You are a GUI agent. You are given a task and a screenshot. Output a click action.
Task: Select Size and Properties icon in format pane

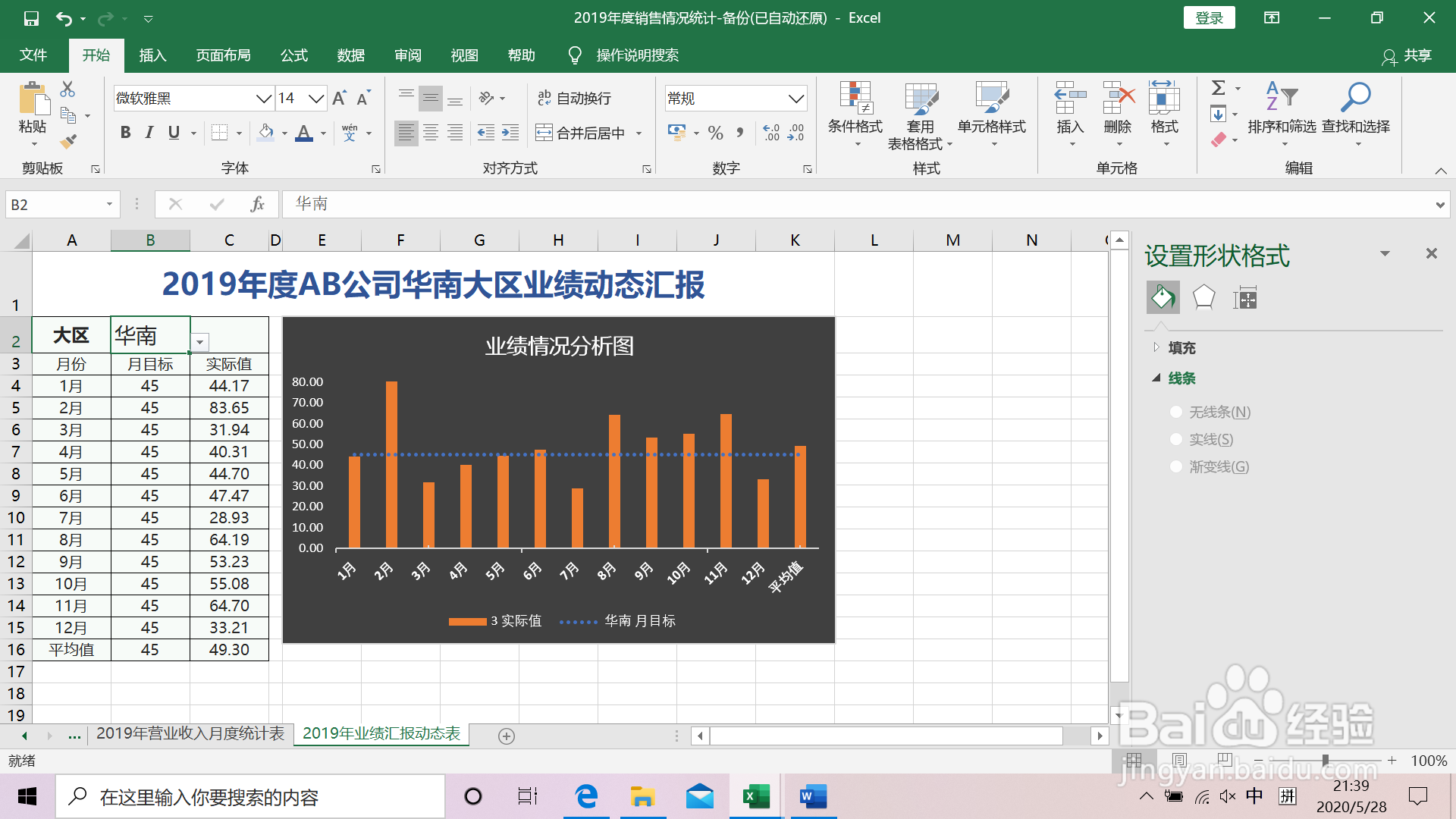(x=1244, y=297)
